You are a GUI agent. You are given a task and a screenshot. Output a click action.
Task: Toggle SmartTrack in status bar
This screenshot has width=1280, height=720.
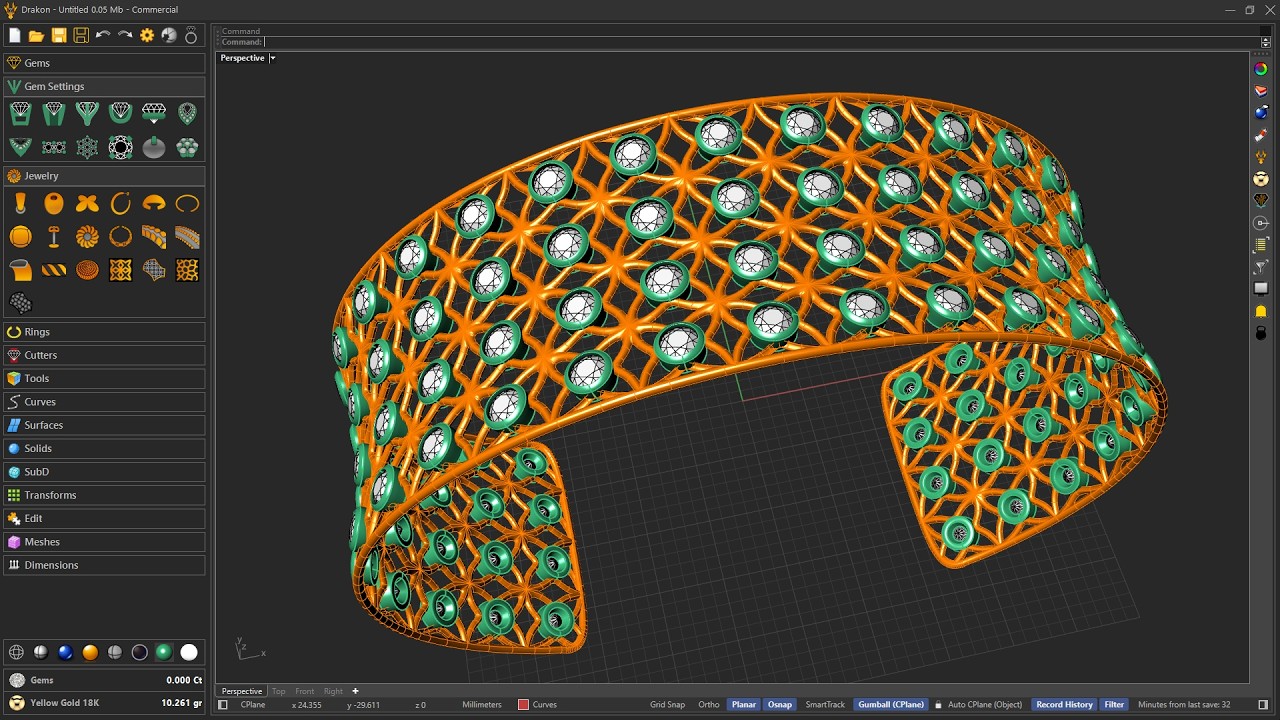click(825, 705)
